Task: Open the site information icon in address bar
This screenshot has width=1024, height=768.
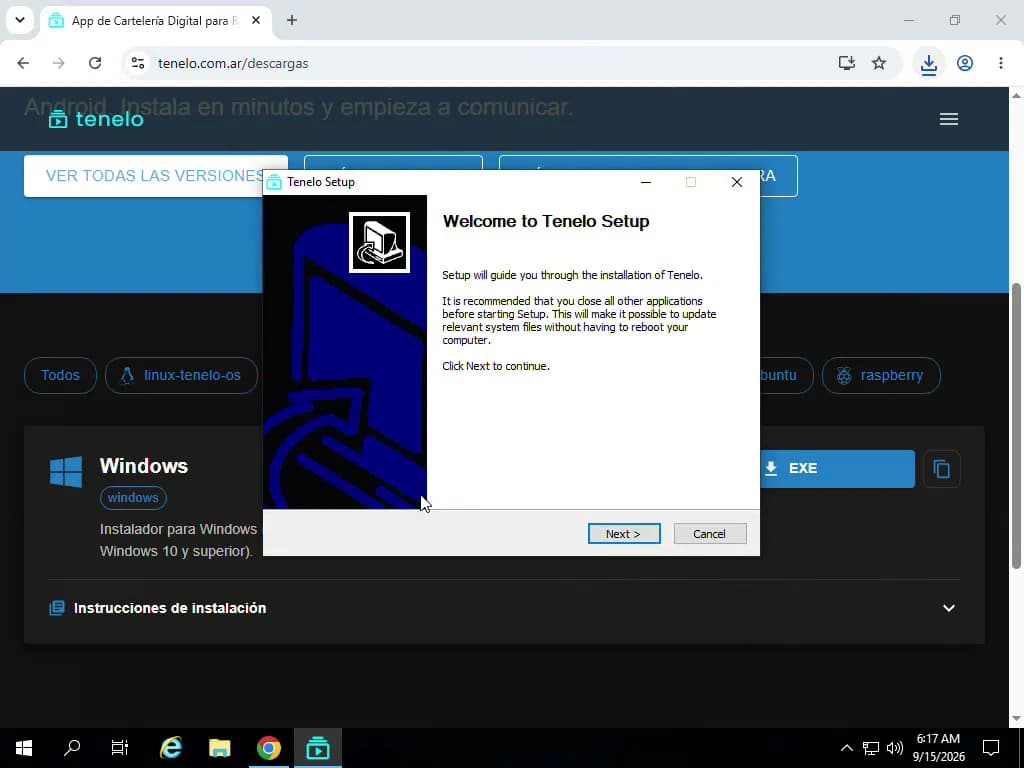Action: click(x=138, y=63)
